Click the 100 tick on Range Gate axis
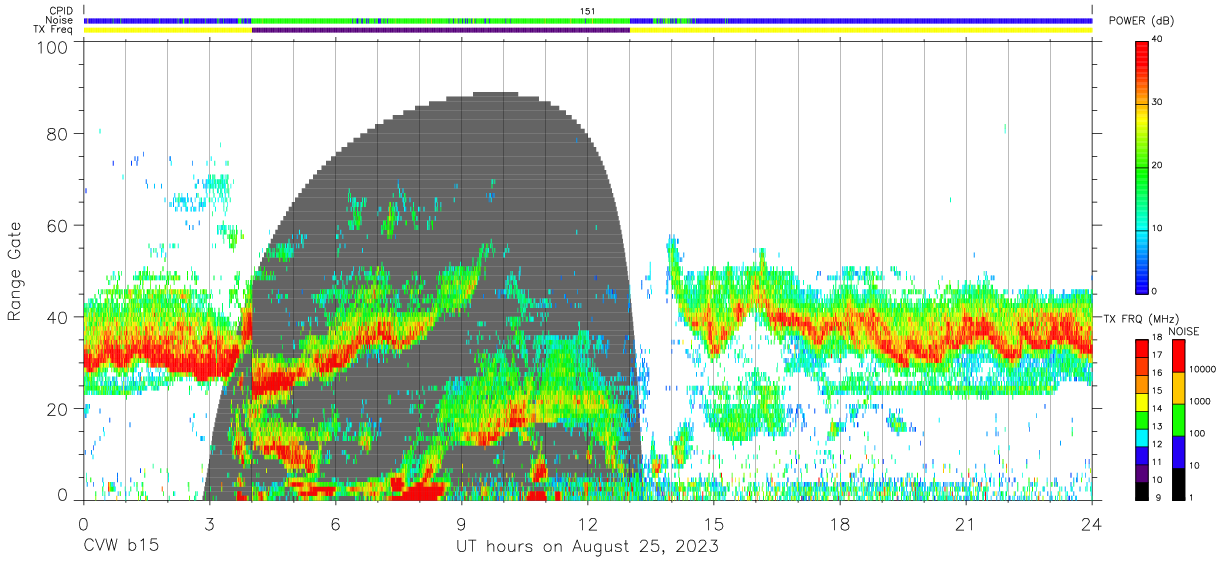Screen dimensions: 1228x567 (x=50, y=46)
